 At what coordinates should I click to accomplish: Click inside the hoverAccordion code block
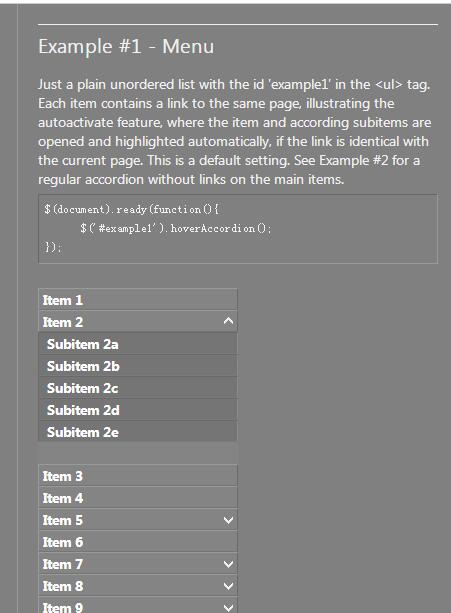point(238,229)
